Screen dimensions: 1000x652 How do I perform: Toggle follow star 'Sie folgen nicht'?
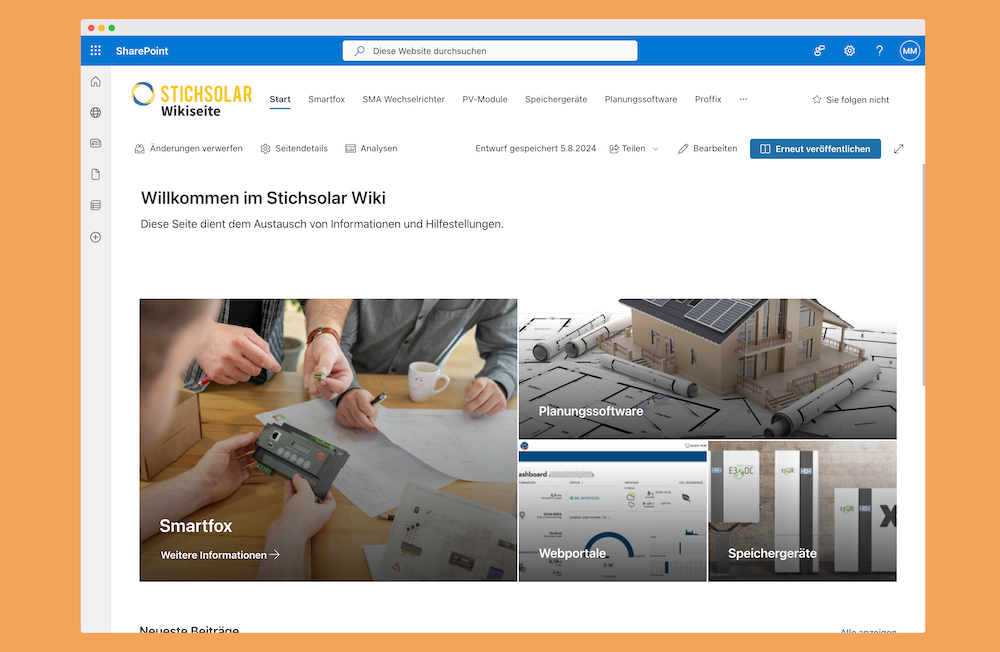pyautogui.click(x=850, y=100)
